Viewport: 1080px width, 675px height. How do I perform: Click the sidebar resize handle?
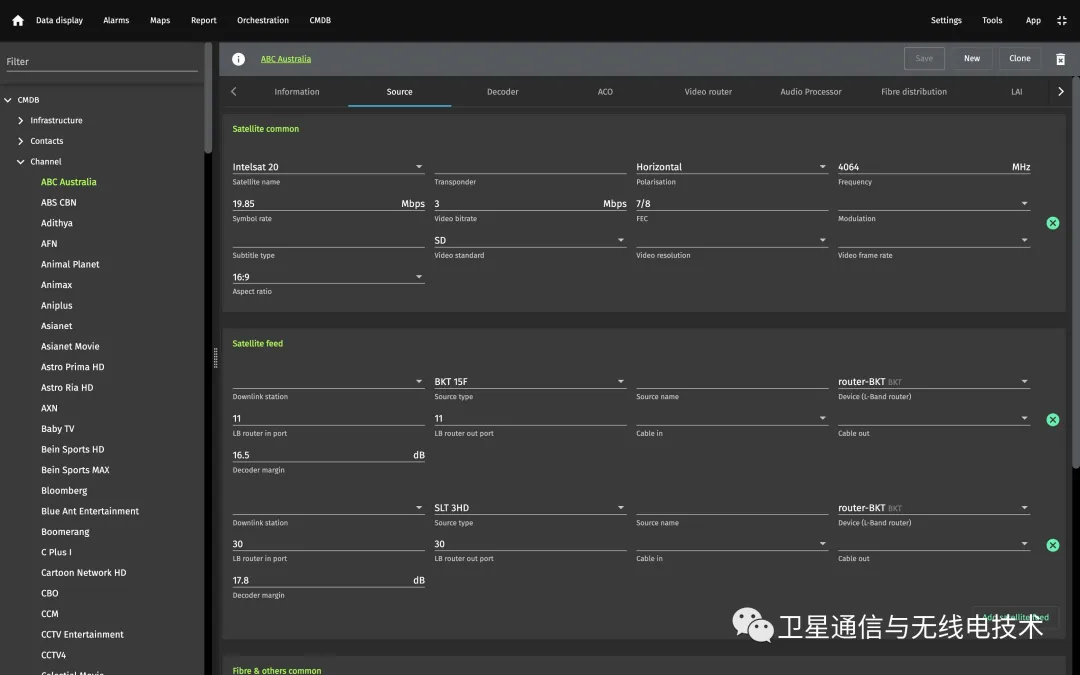216,358
